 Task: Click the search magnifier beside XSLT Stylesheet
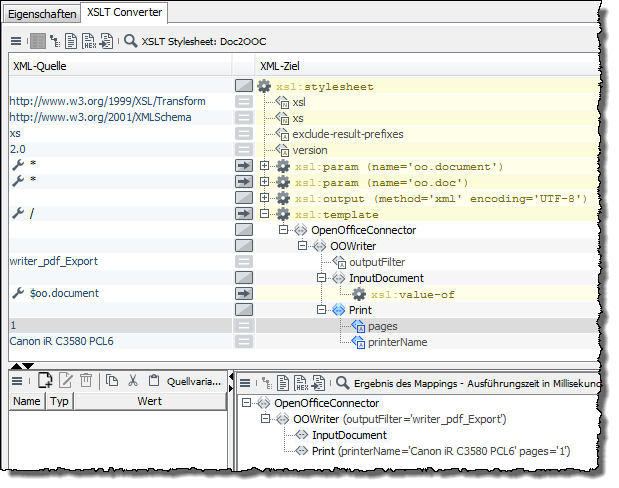131,42
